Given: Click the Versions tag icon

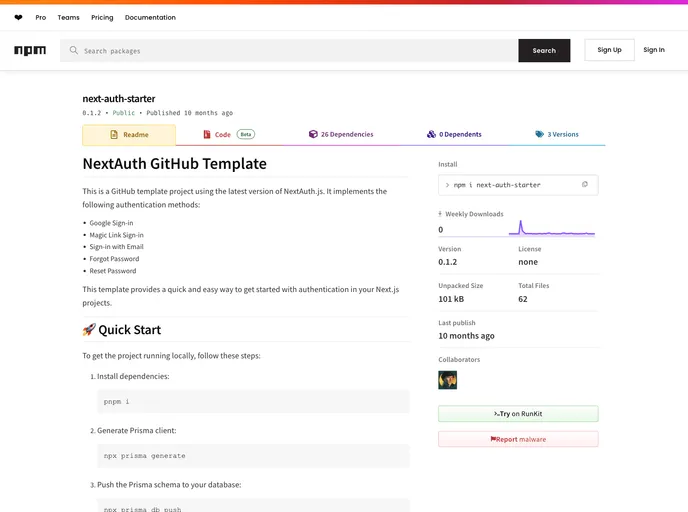Looking at the screenshot, I should coord(539,134).
